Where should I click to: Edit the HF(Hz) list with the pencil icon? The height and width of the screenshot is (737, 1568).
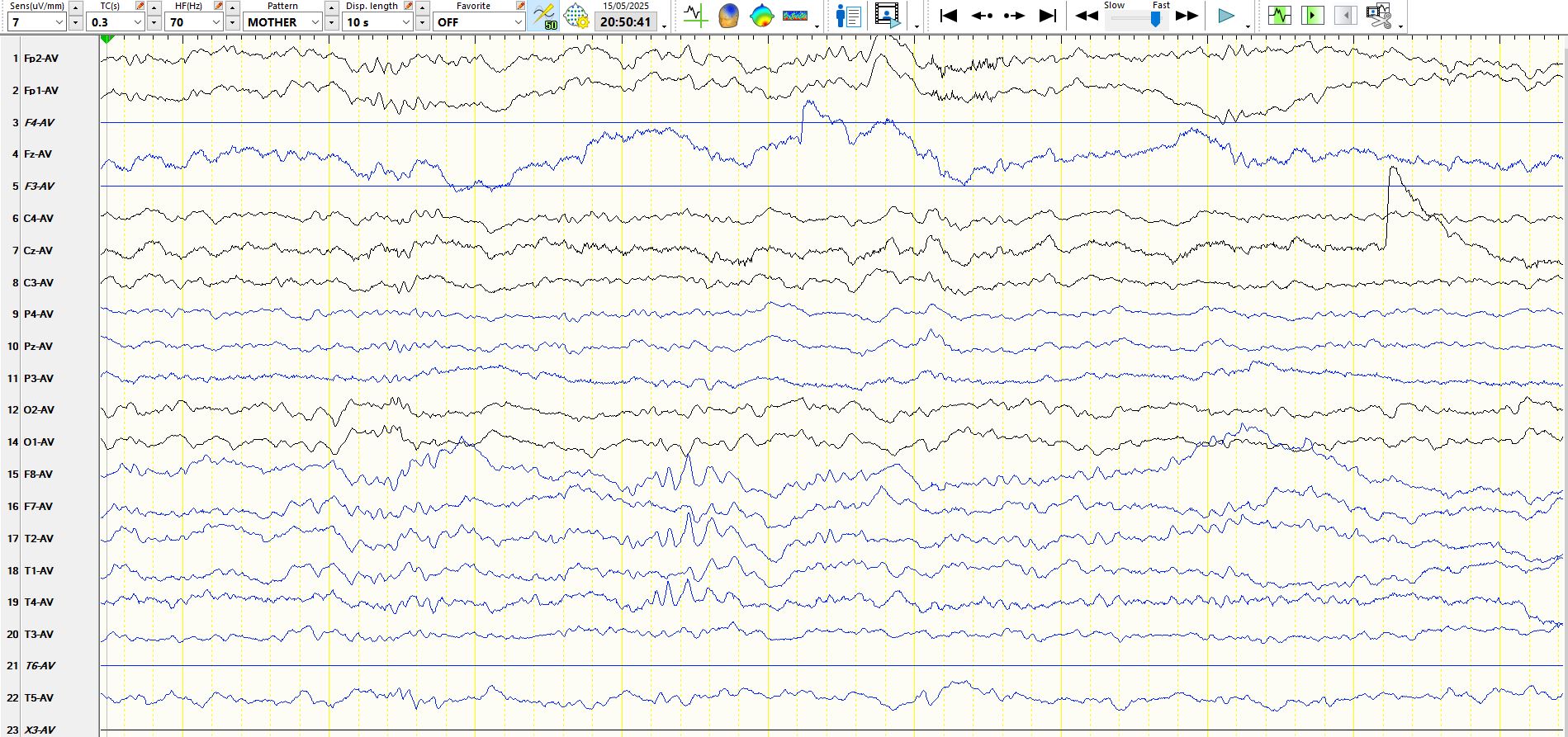pyautogui.click(x=218, y=6)
